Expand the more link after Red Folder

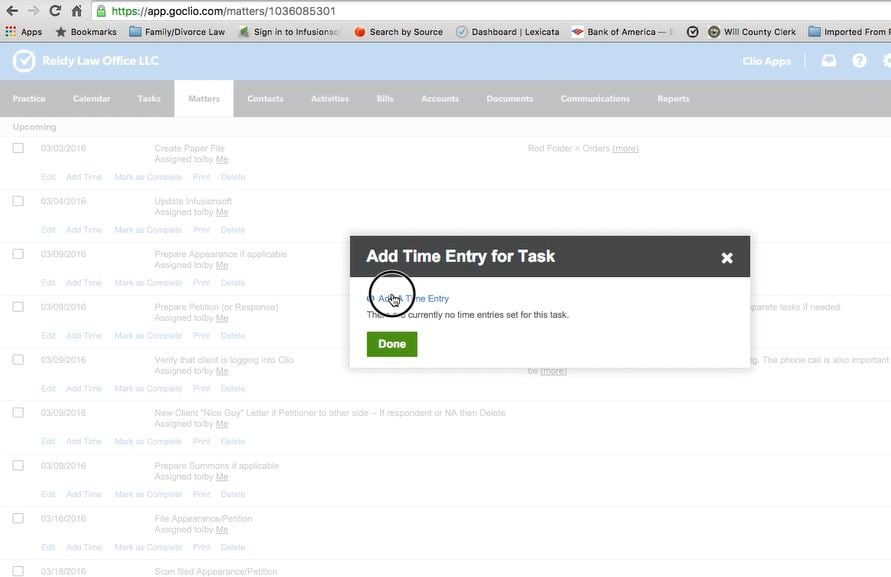click(625, 149)
